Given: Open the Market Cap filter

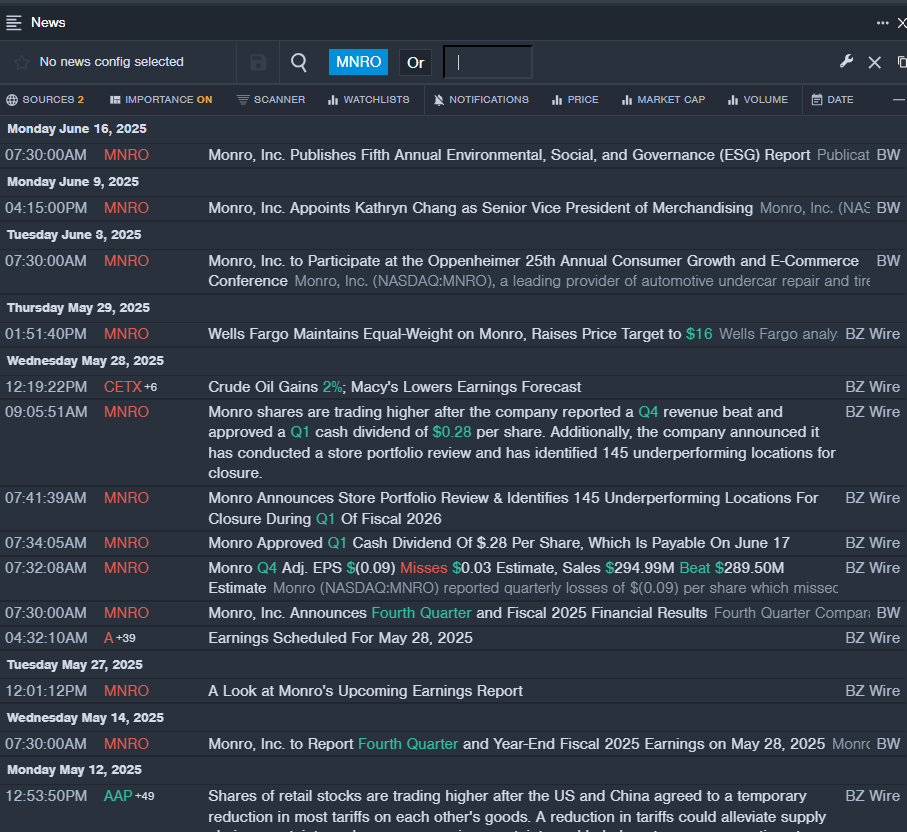Looking at the screenshot, I should (663, 100).
